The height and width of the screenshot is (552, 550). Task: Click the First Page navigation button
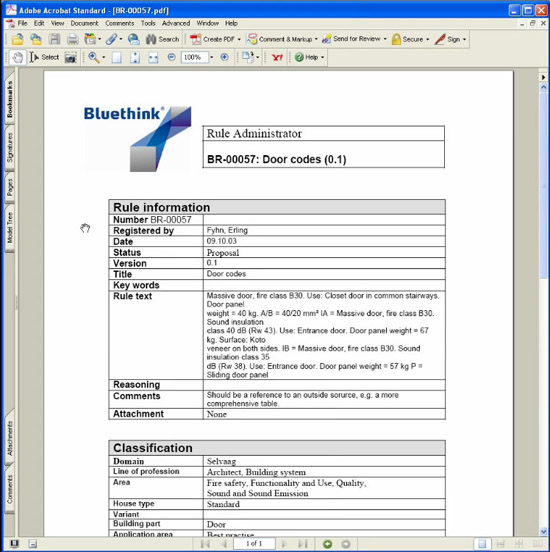(205, 544)
